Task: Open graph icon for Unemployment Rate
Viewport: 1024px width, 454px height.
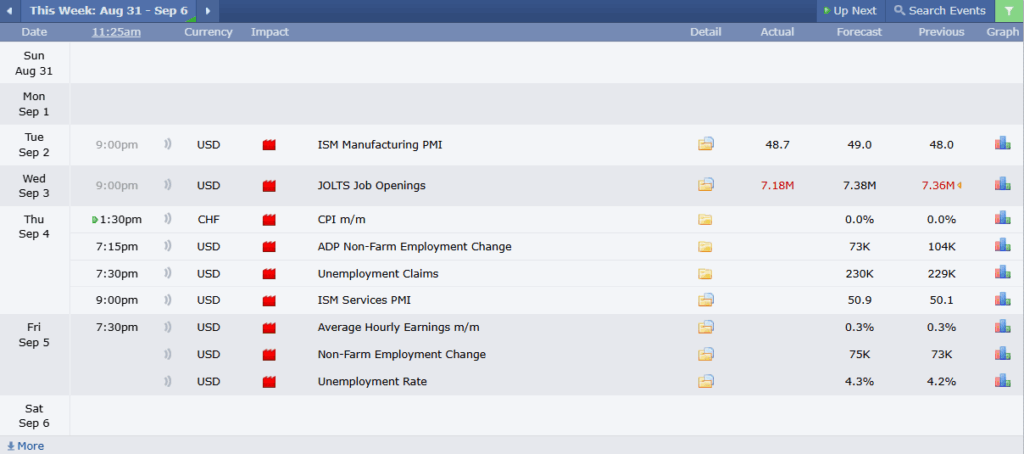Action: (x=1002, y=381)
